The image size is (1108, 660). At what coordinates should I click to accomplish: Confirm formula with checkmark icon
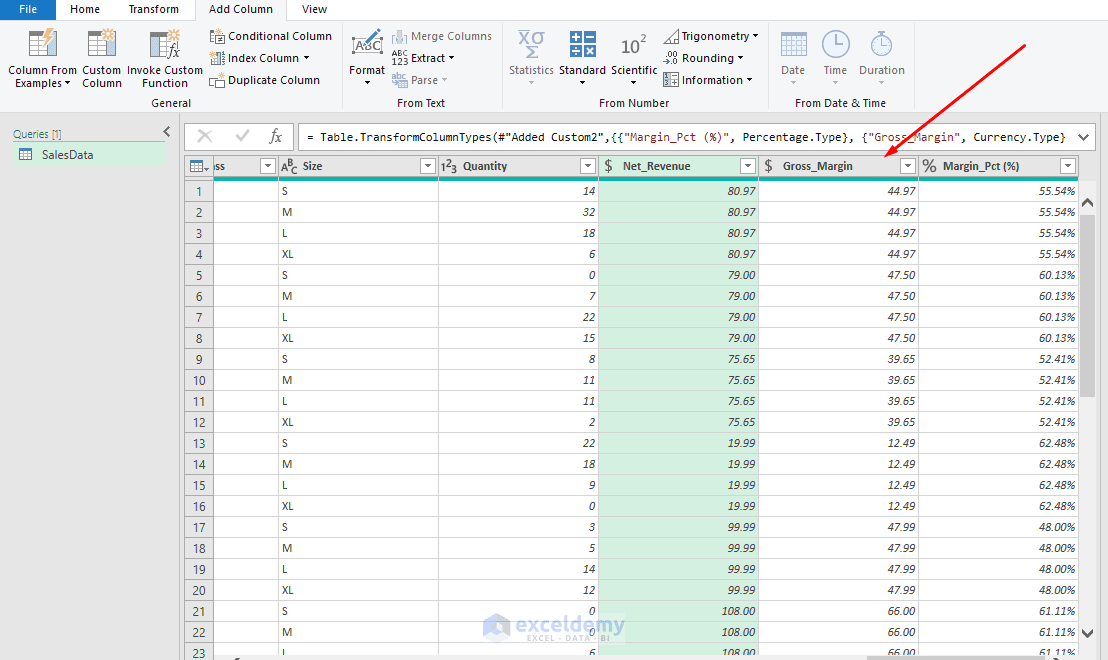coord(242,136)
